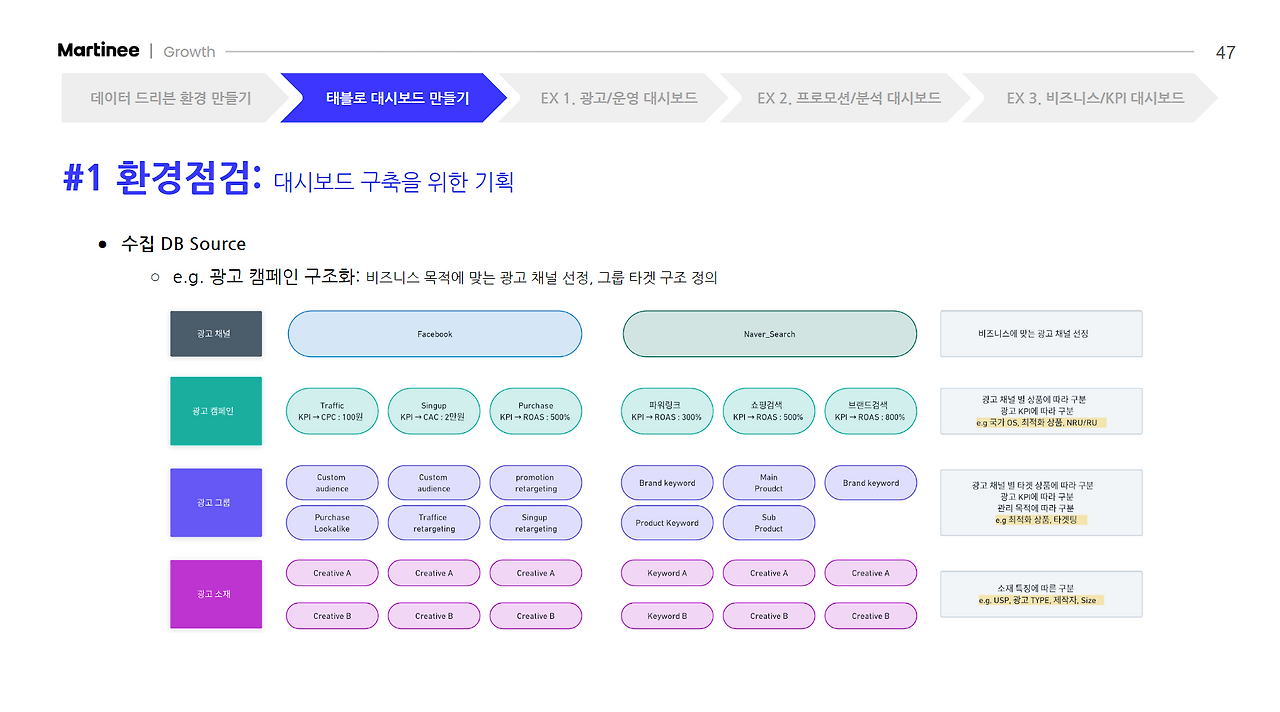Click the Product Keyword group pill
The image size is (1280, 712).
666,523
